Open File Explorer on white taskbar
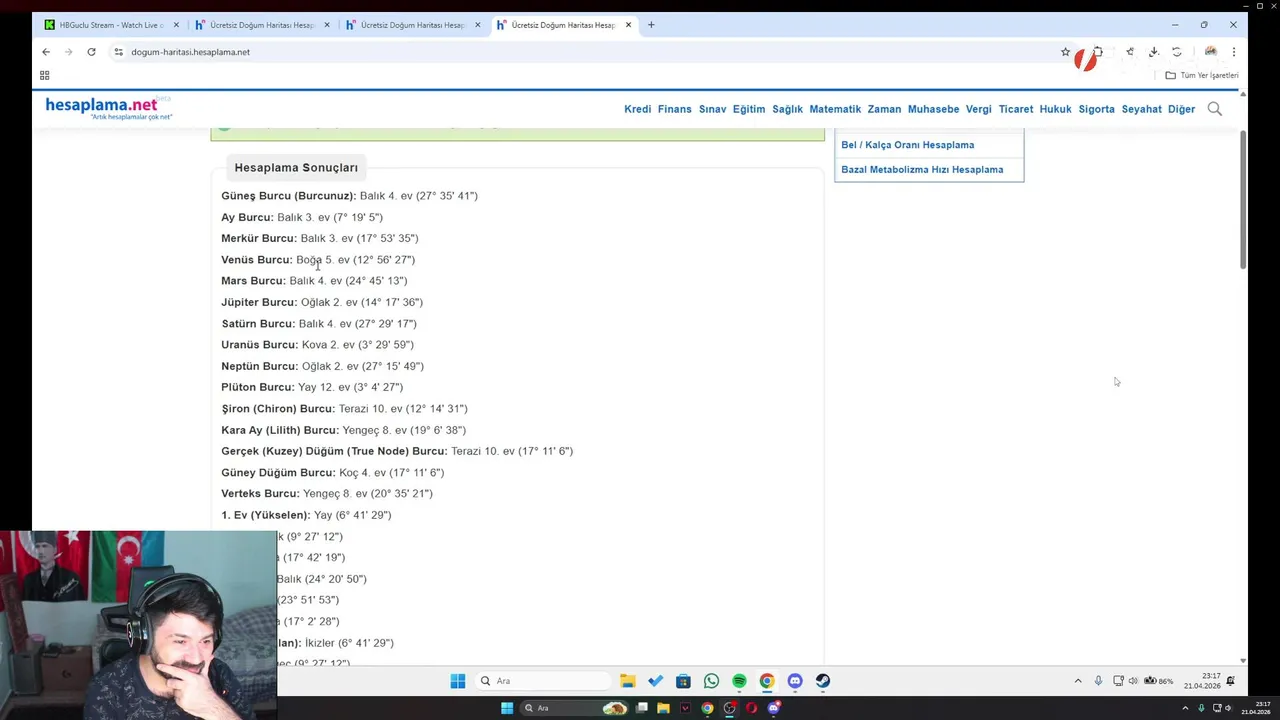The image size is (1280, 720). 627,681
